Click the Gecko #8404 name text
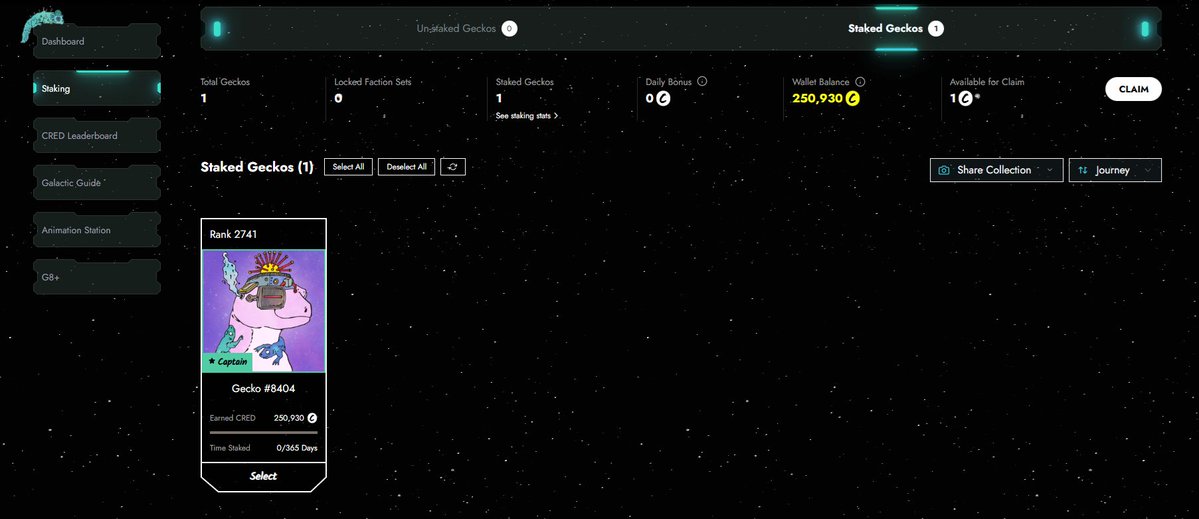Image resolution: width=1199 pixels, height=519 pixels. click(264, 389)
